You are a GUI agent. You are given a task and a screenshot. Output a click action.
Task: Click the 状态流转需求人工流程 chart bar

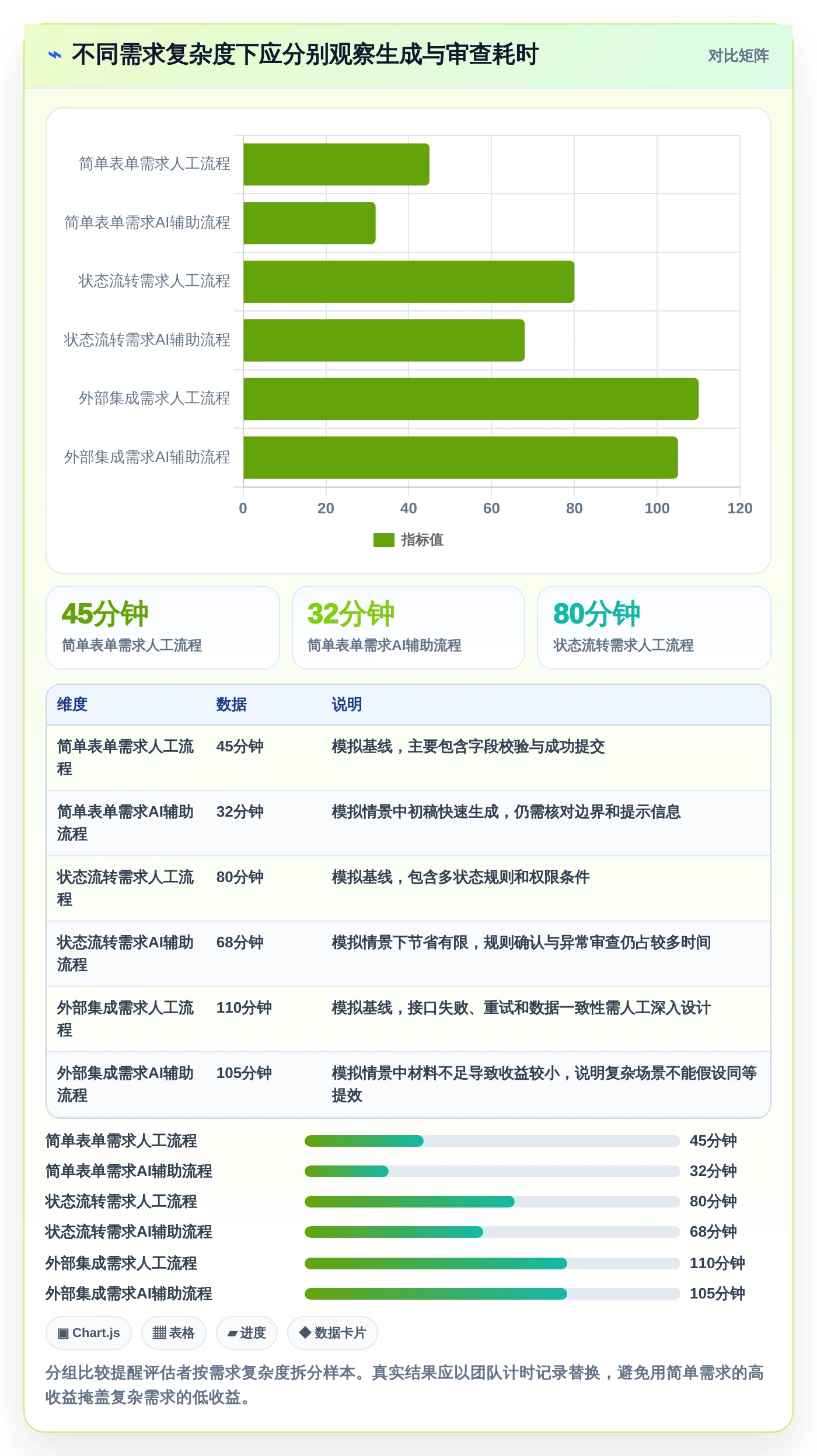coord(408,282)
